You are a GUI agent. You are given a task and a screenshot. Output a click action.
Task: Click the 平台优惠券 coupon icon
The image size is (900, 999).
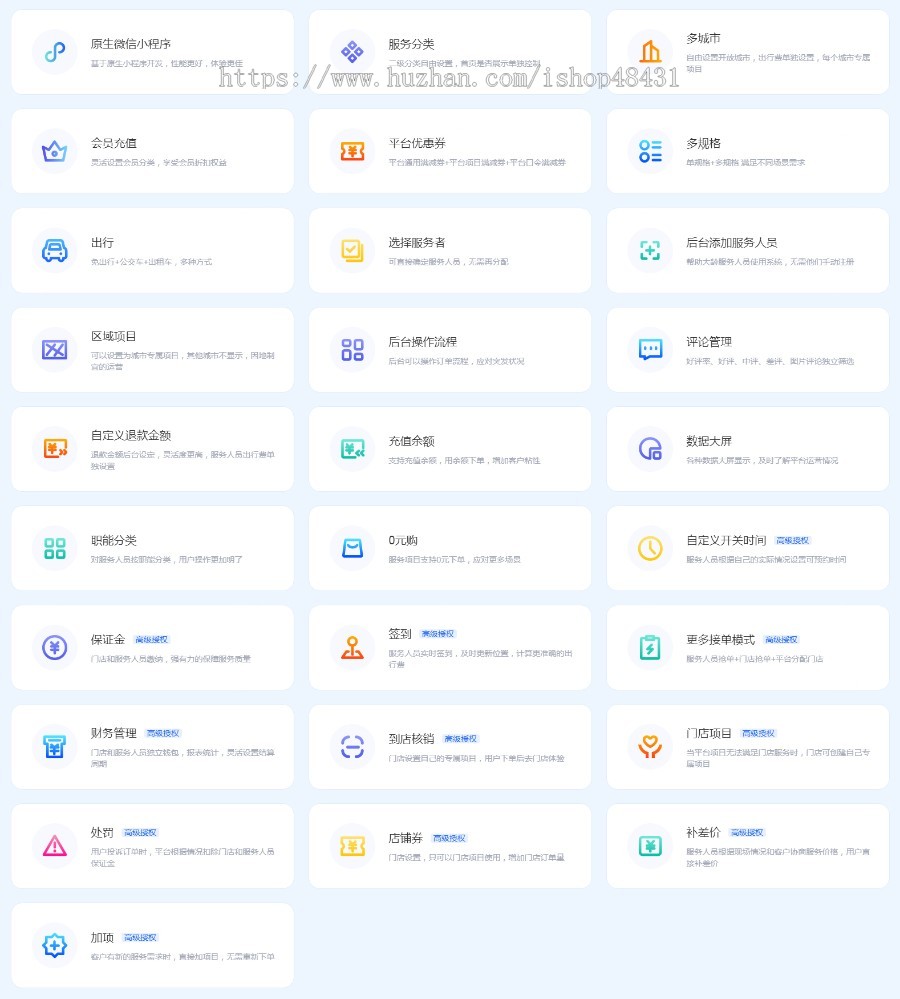coord(352,151)
